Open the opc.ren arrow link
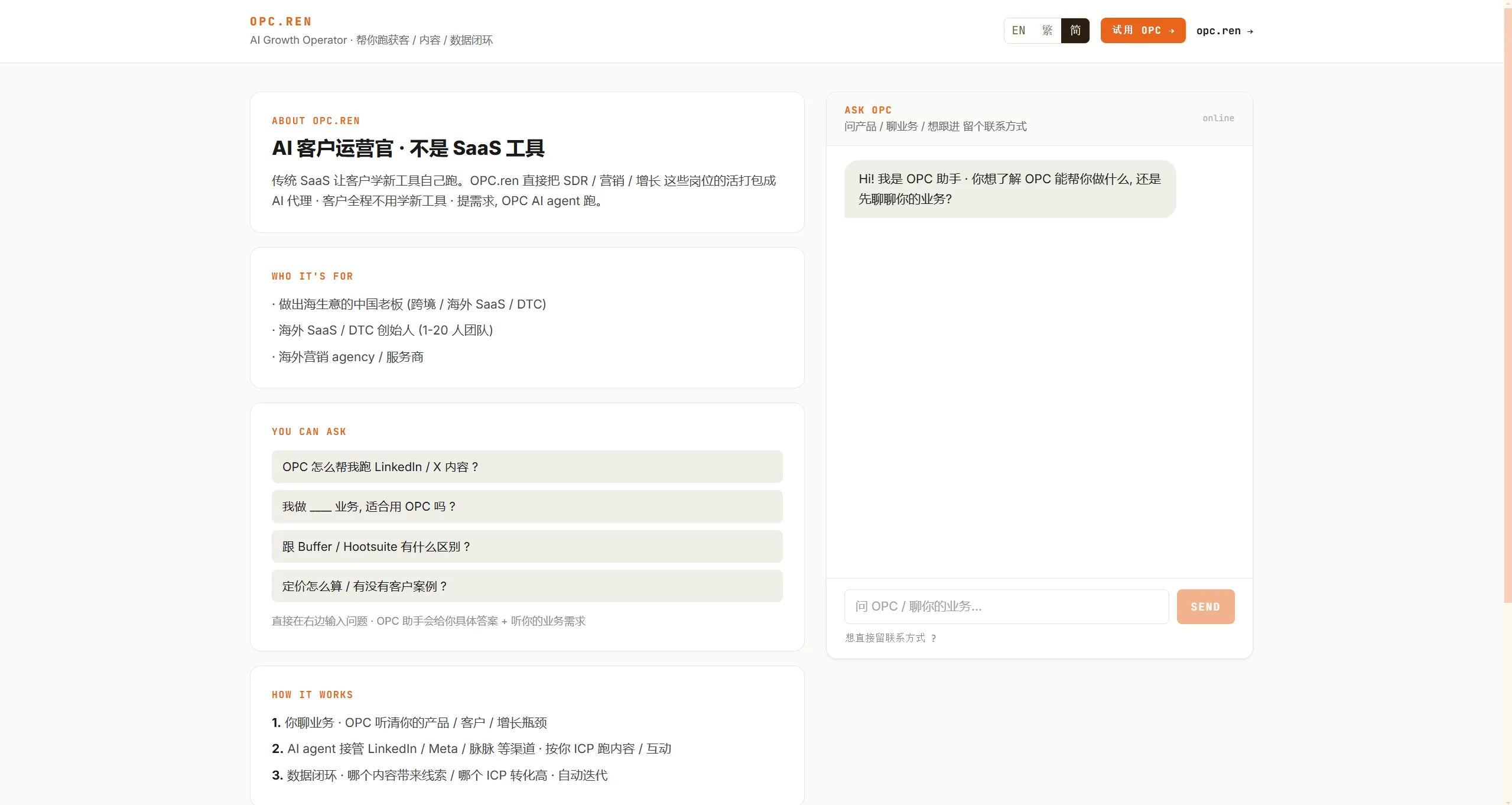Viewport: 1512px width, 805px height. (x=1224, y=31)
